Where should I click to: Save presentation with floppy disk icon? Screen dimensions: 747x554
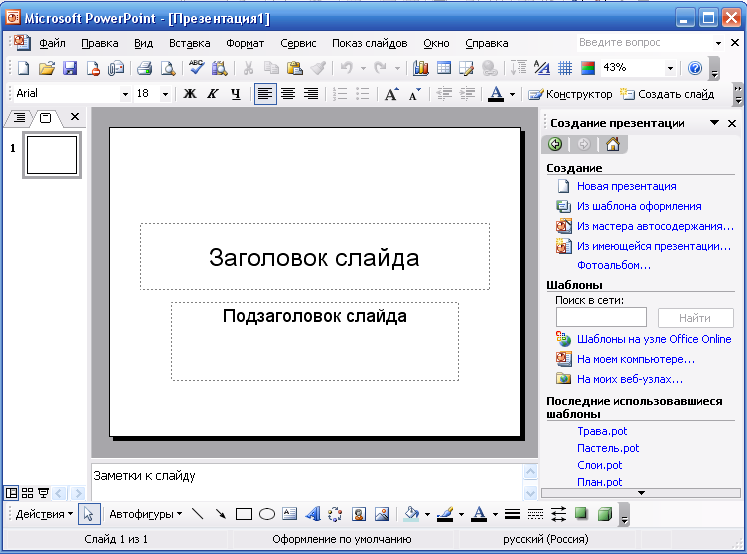[x=70, y=68]
